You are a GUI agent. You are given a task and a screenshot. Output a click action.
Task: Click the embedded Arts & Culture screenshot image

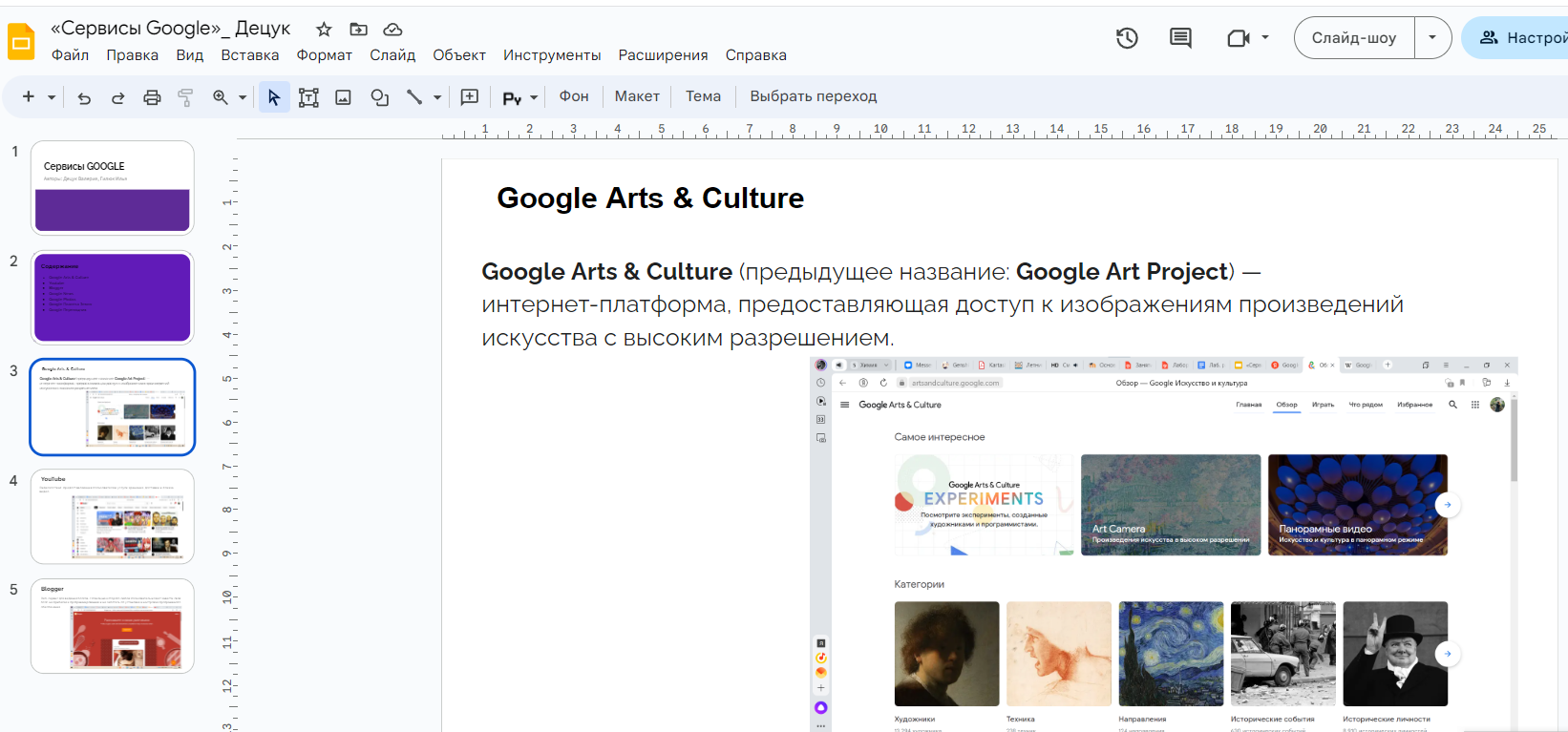click(x=1164, y=544)
